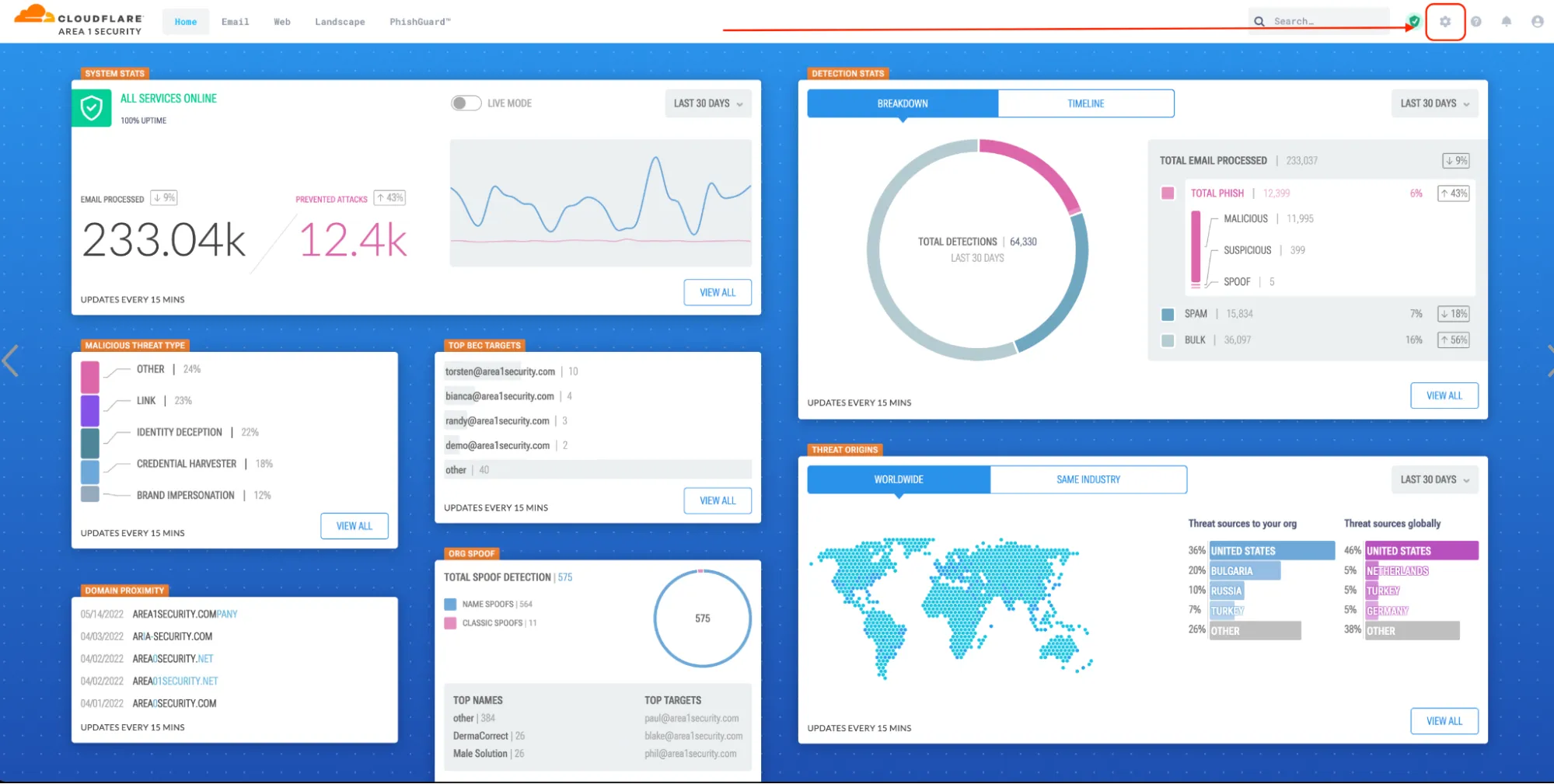Open the user account profile icon

[1537, 22]
